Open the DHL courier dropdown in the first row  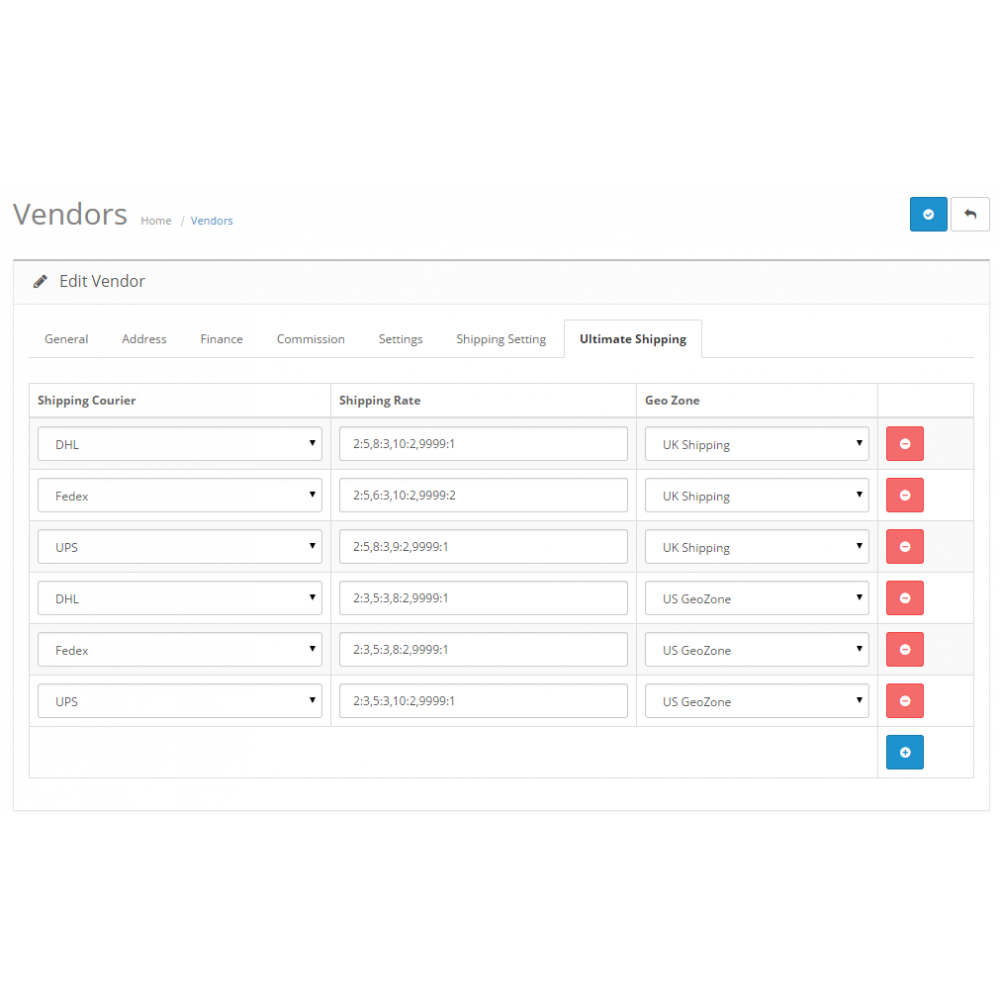tap(179, 443)
